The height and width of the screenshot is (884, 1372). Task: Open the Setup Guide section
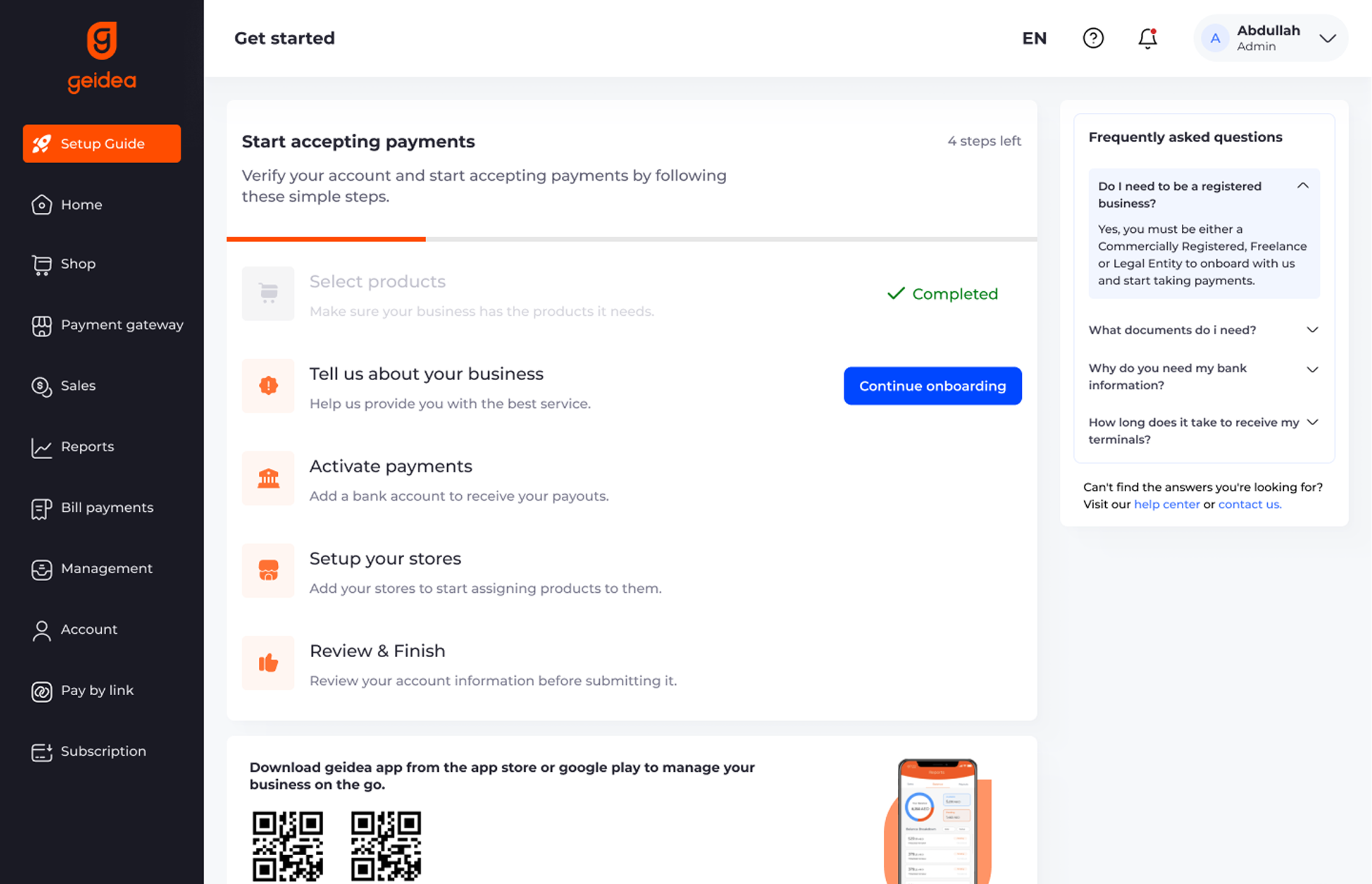click(101, 143)
